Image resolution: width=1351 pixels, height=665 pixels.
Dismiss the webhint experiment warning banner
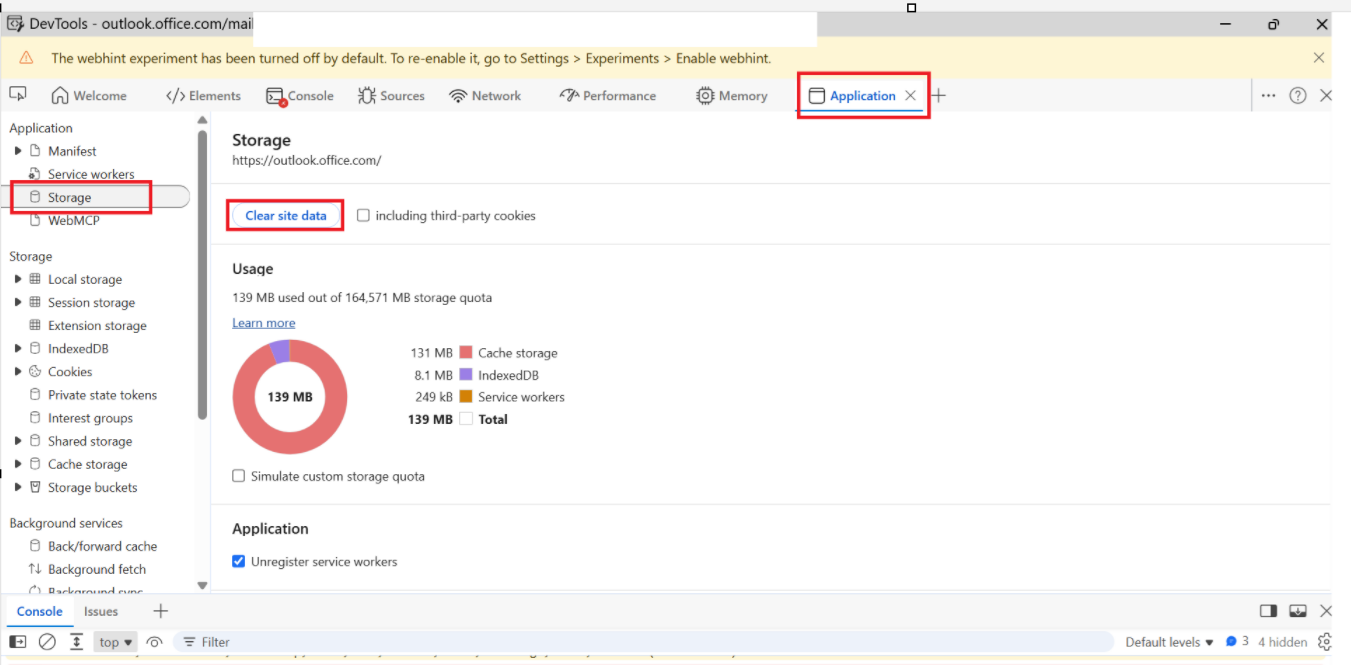(1319, 58)
